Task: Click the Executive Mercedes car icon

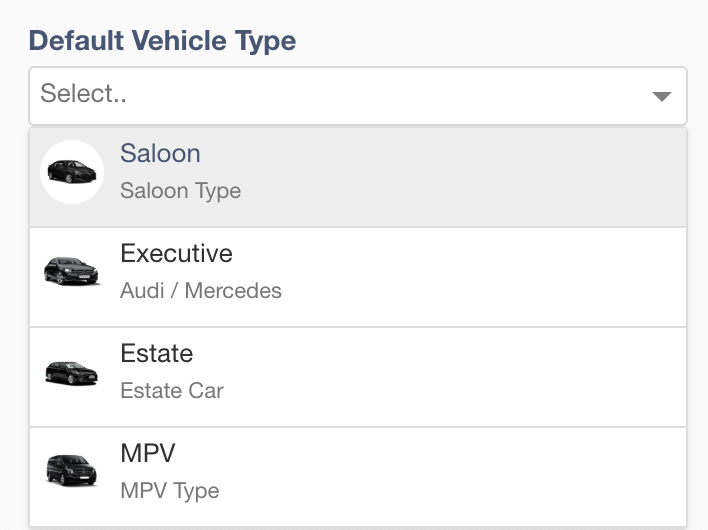Action: tap(71, 270)
